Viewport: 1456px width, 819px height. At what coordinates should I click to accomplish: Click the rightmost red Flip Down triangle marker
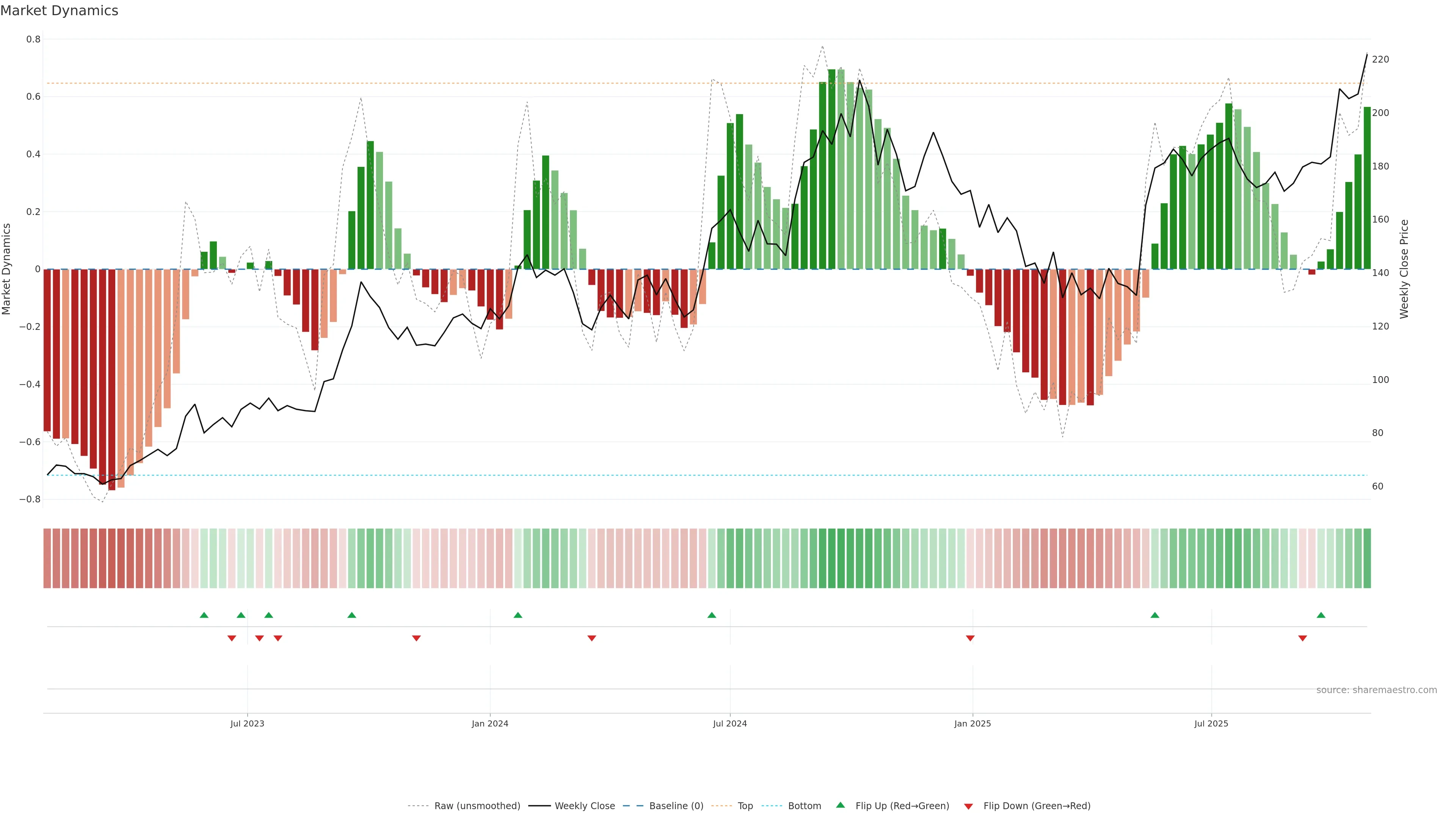click(1302, 638)
